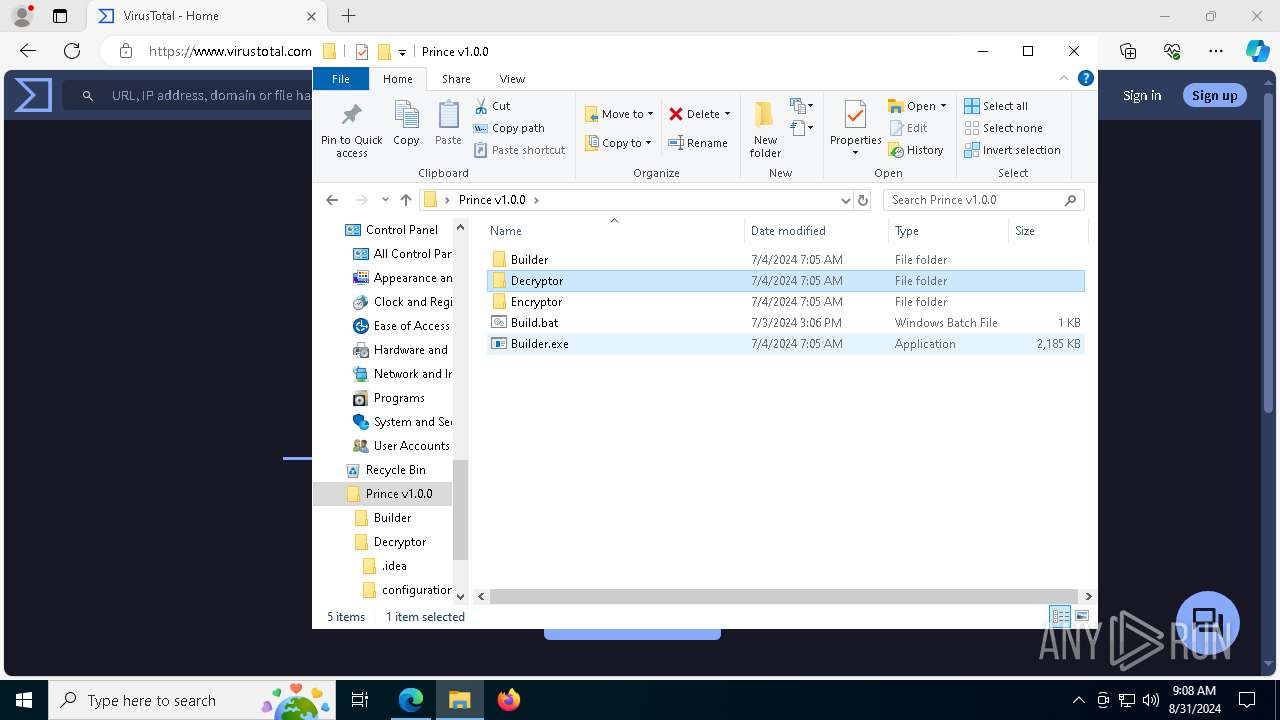Collapse the ribbon with the chevron

click(x=1064, y=78)
